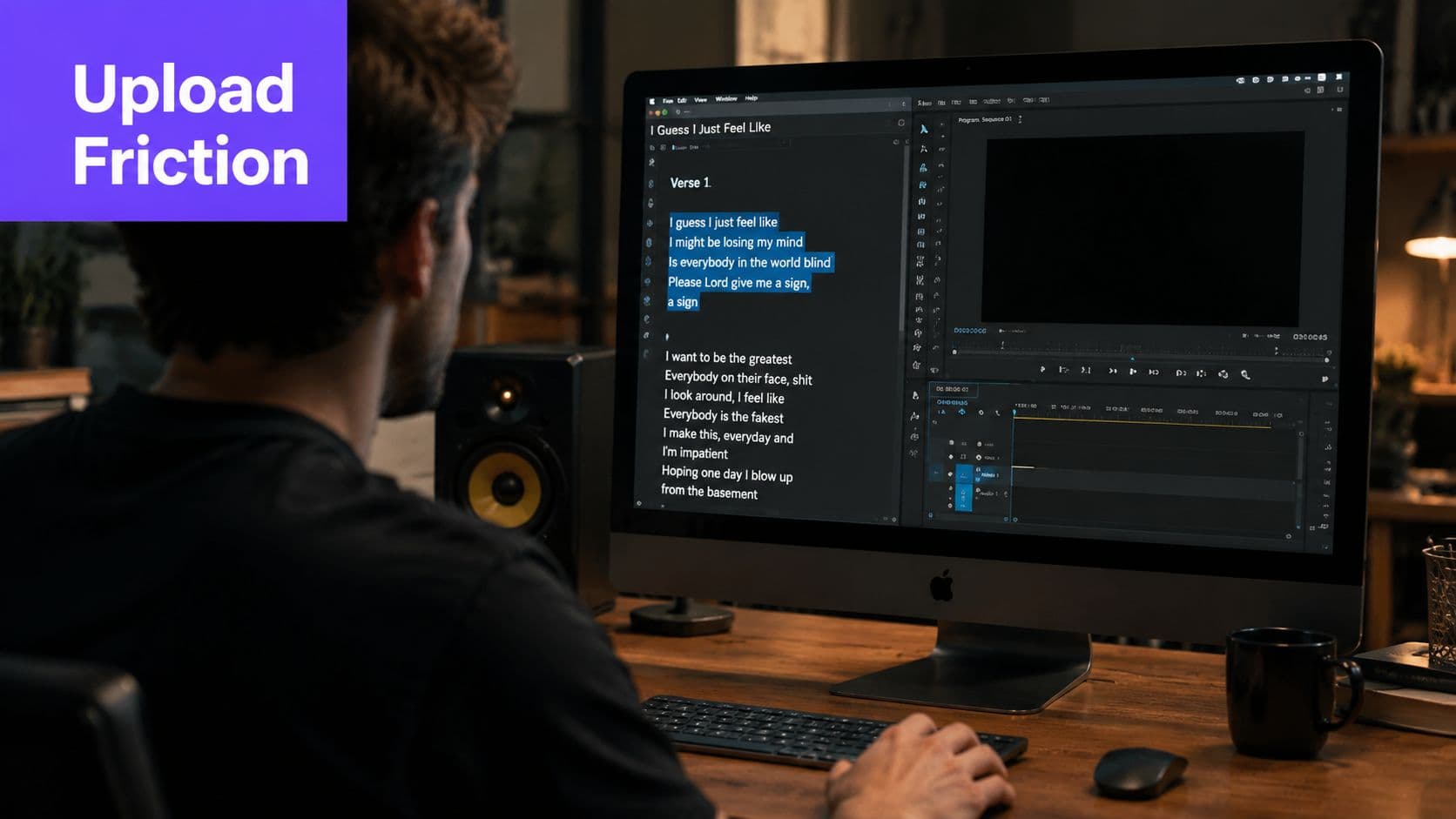Click the yellow work area bar
This screenshot has height=819, width=1456.
point(1141,423)
